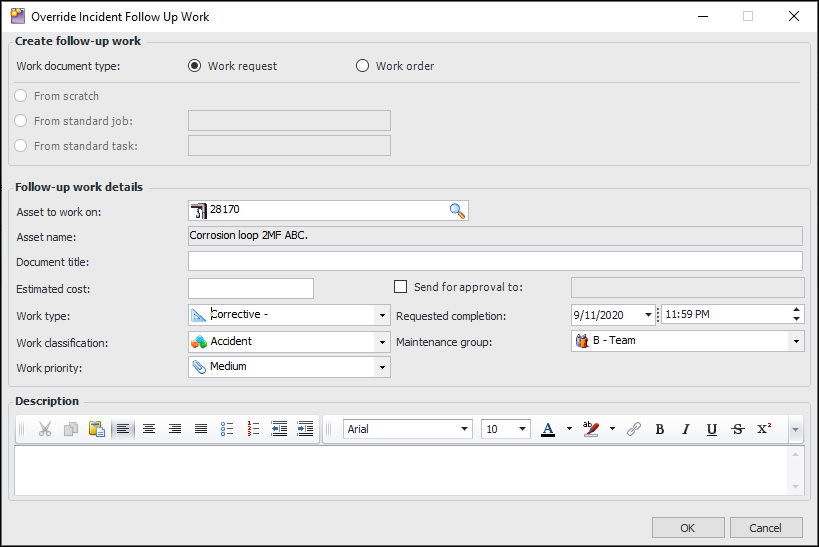Select the Work request radio button
819x547 pixels.
(x=196, y=67)
